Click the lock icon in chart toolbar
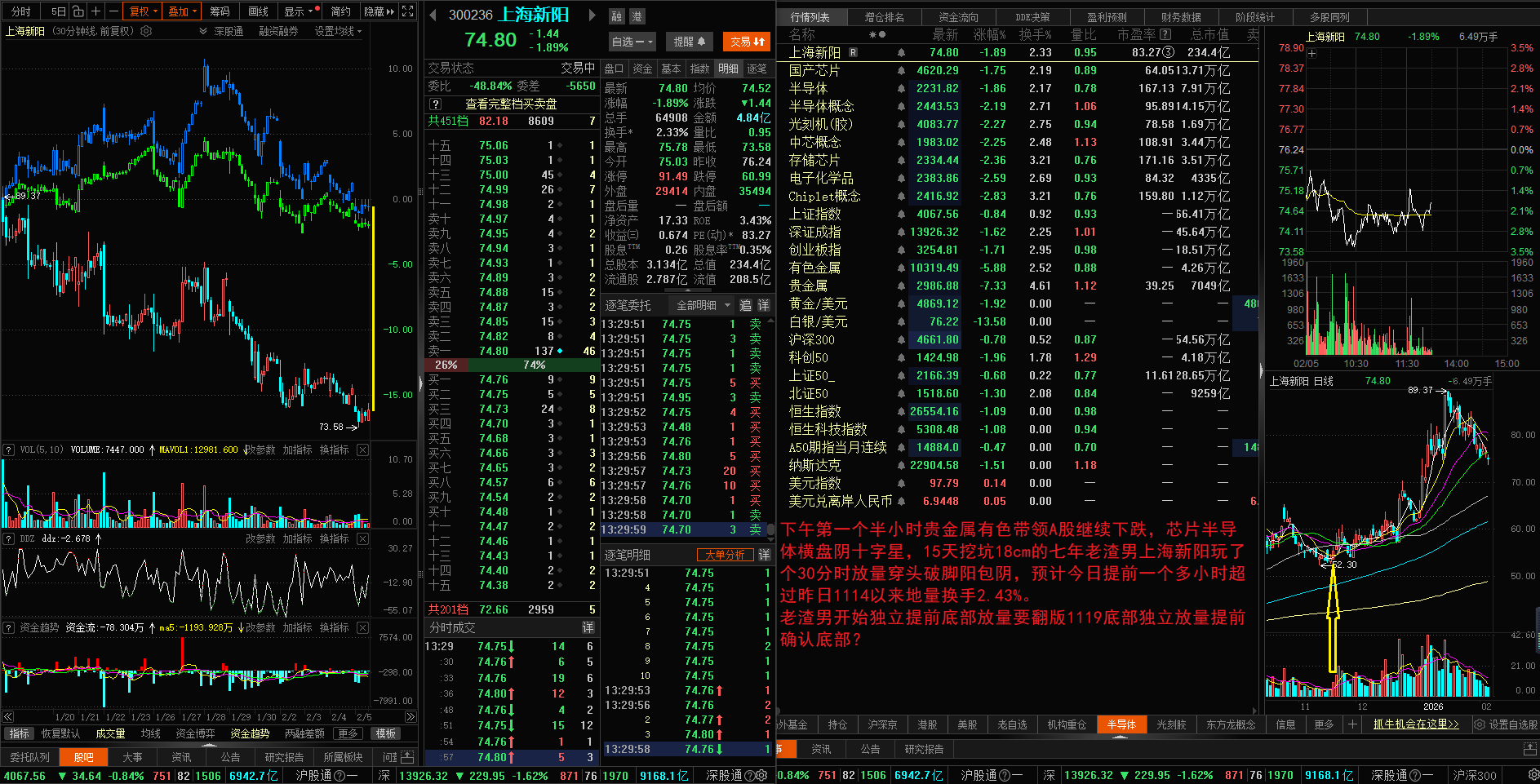This screenshot has width=1540, height=784. point(78,11)
